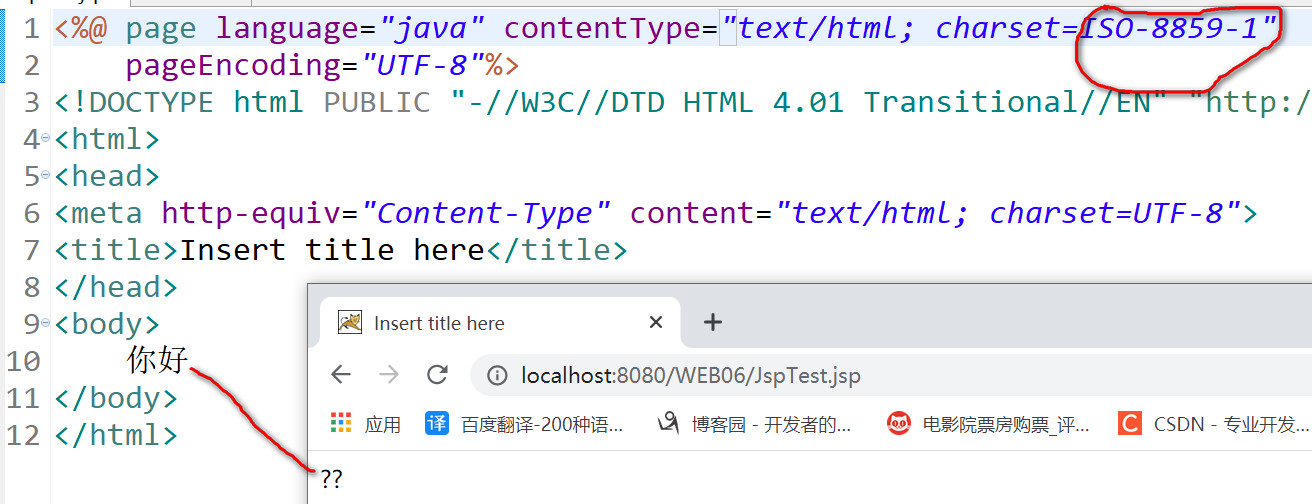Collapse the head tag fold on line 5

(x=46, y=177)
